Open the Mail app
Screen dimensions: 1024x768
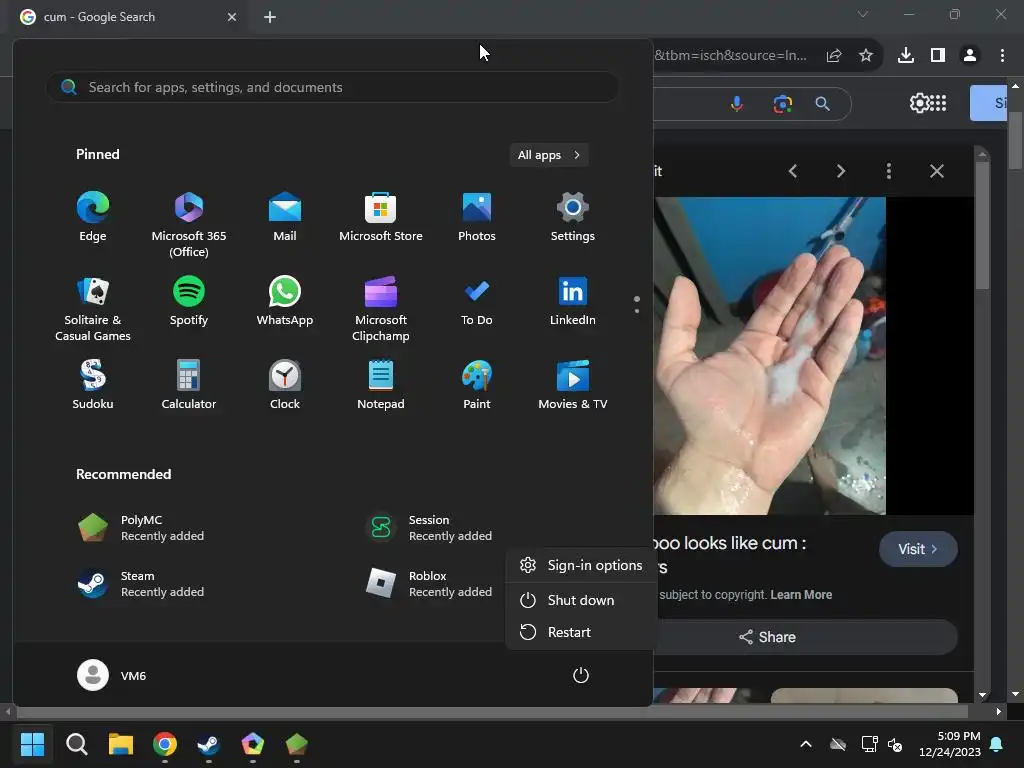pos(285,217)
